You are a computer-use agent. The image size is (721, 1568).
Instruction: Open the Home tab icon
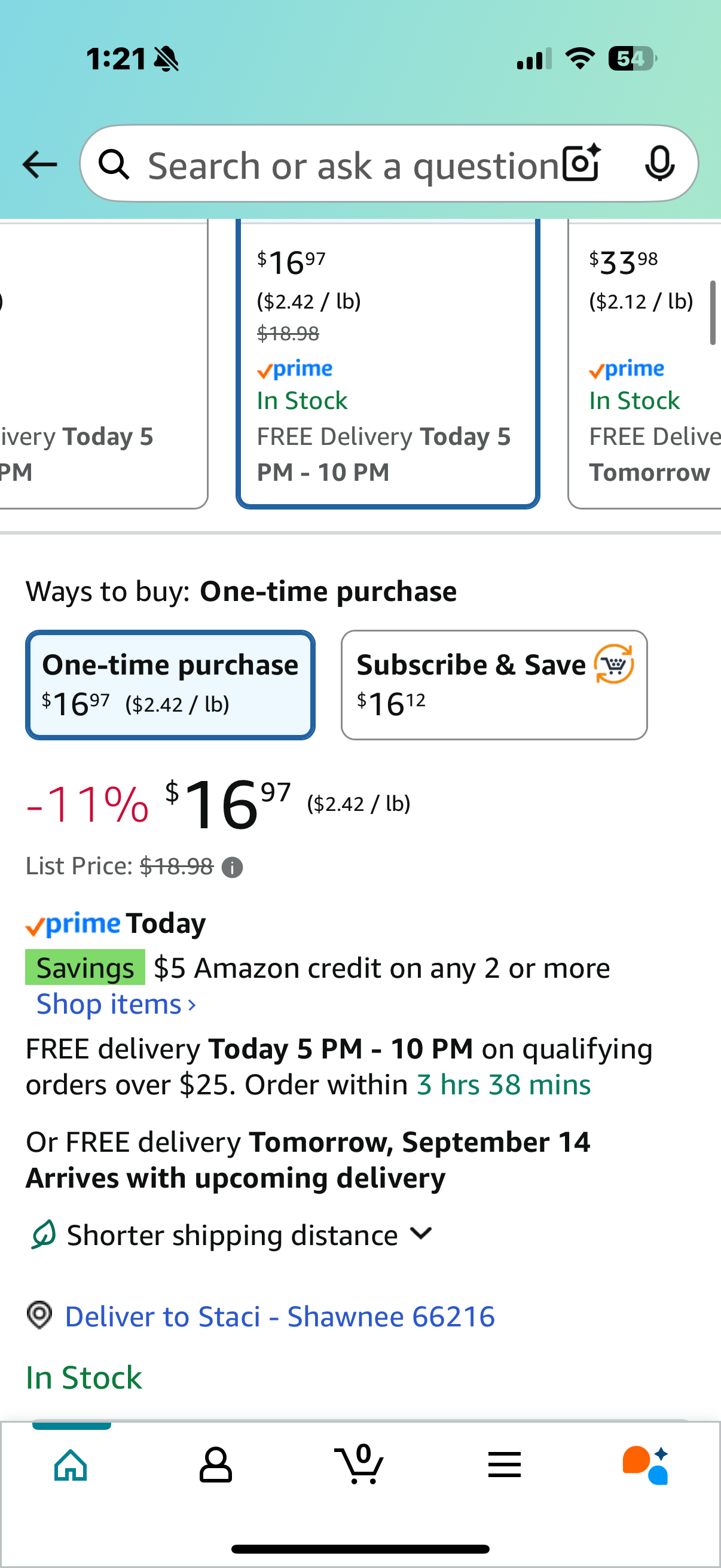[x=71, y=1465]
